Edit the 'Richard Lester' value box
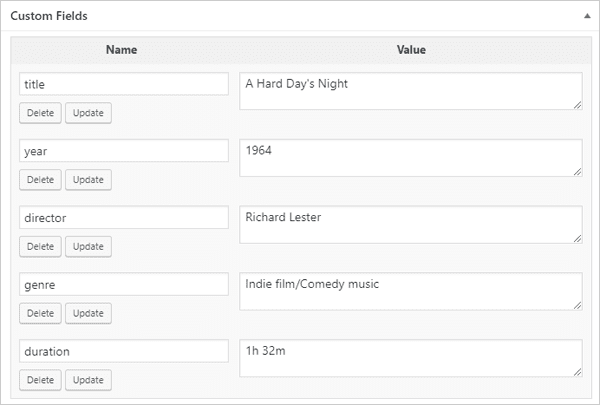The height and width of the screenshot is (405, 600). [x=410, y=224]
